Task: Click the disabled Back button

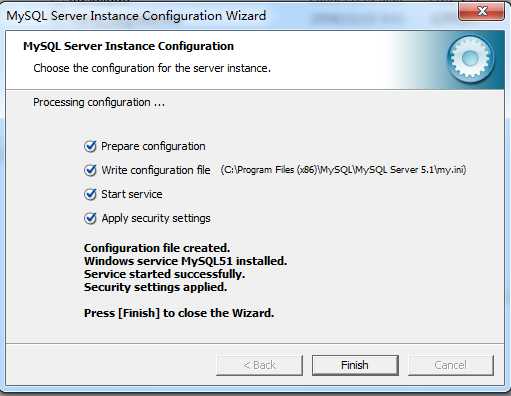Action: coord(259,365)
